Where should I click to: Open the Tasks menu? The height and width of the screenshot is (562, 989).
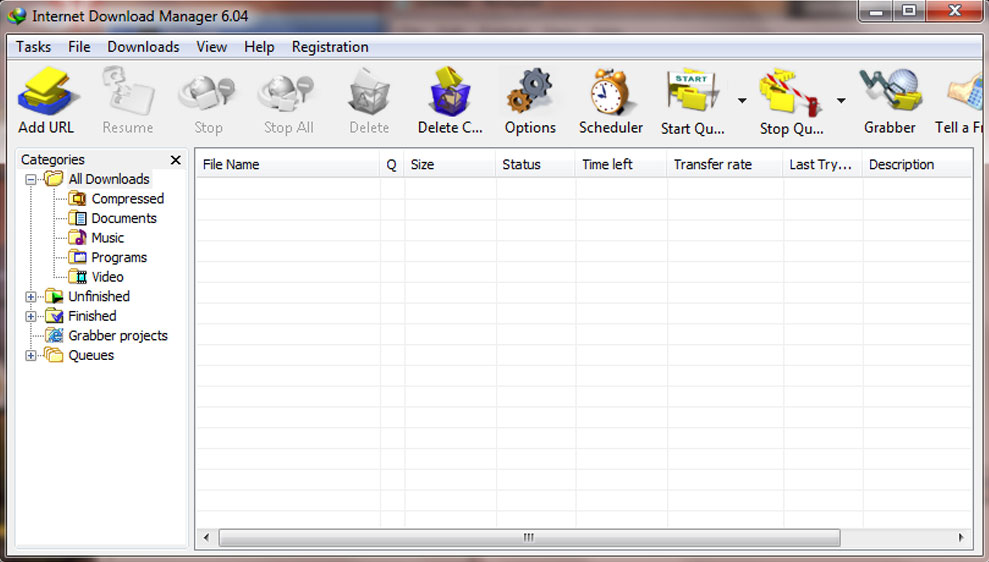[x=33, y=47]
